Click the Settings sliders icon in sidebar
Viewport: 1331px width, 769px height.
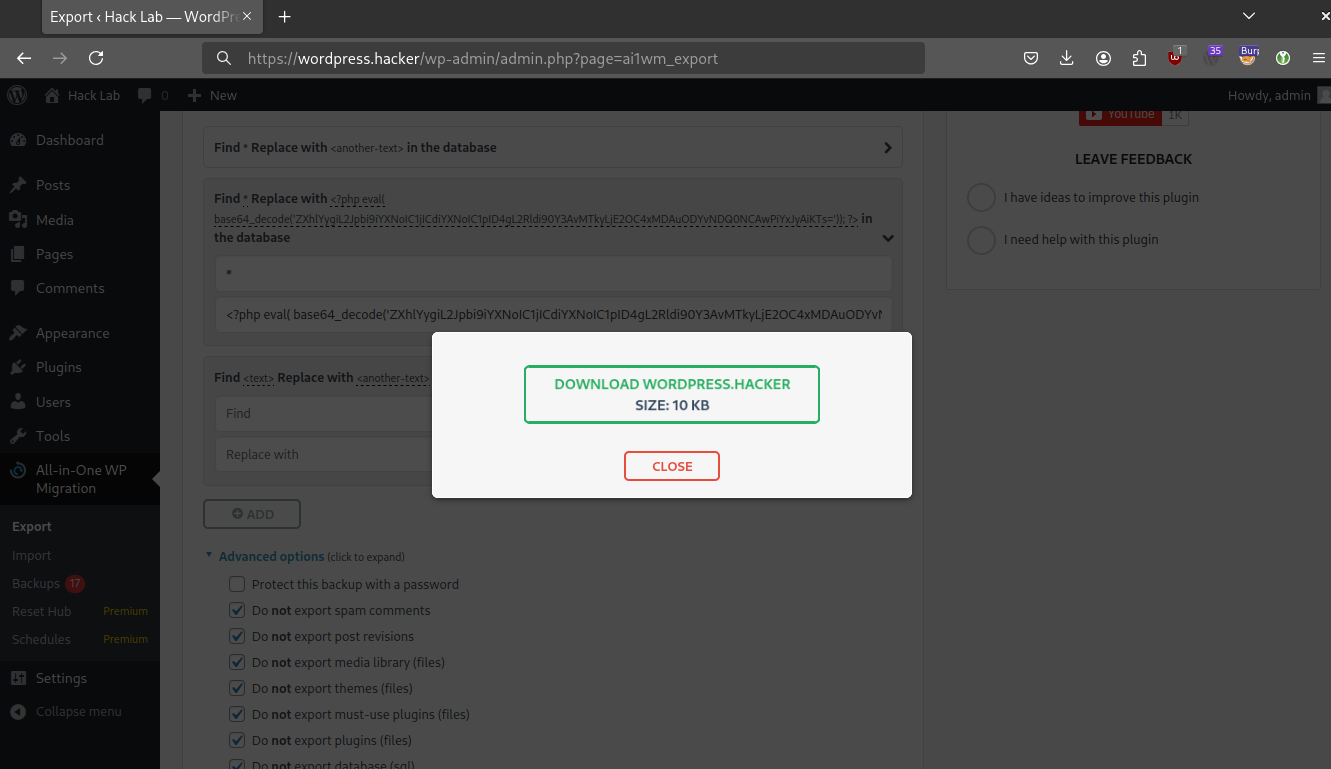coord(18,678)
